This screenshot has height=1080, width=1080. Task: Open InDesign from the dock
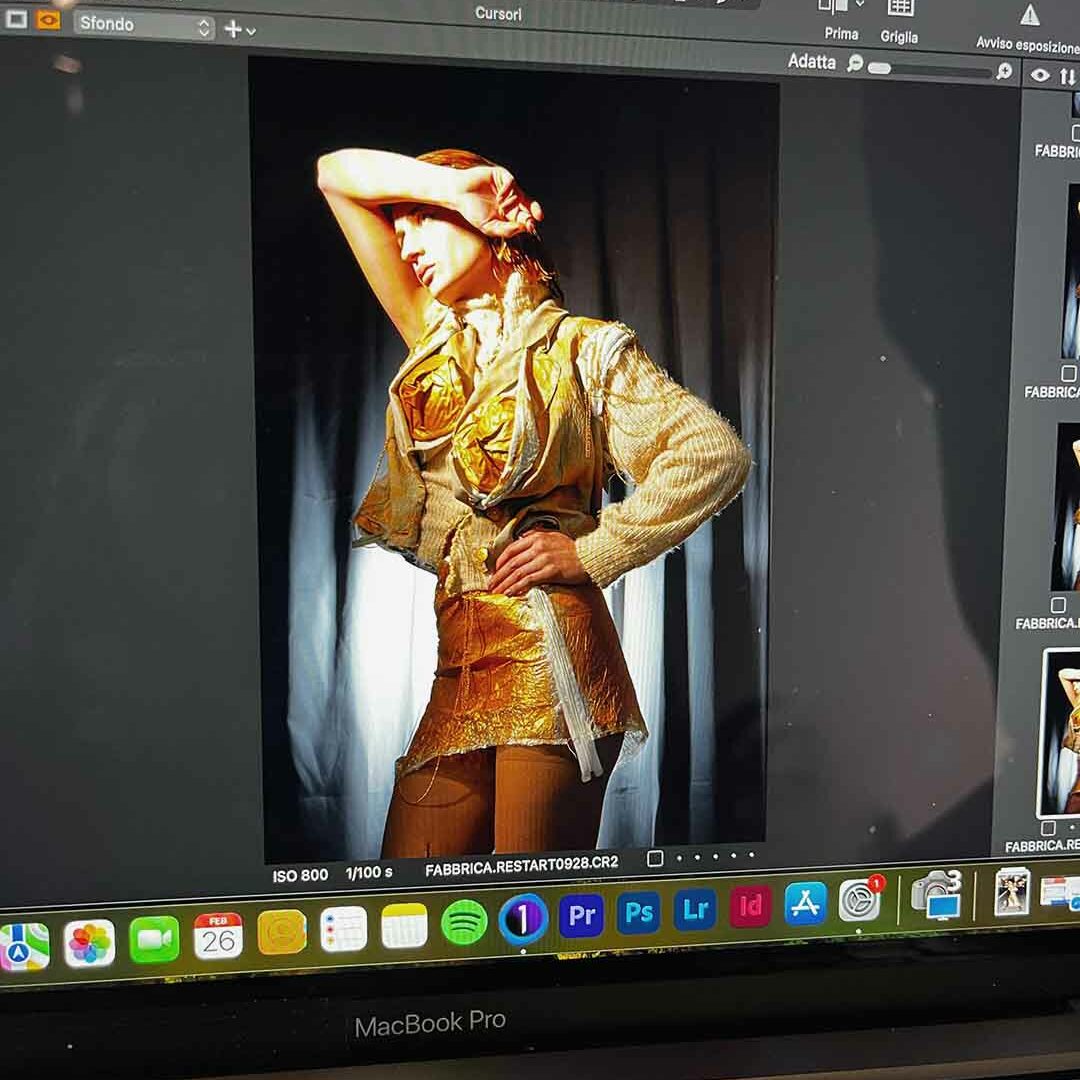point(750,906)
